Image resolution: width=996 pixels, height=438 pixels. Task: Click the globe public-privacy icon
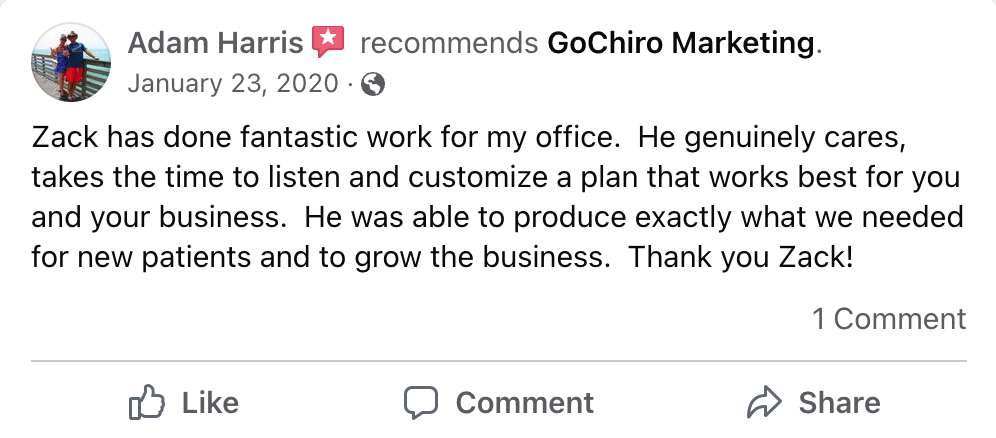(373, 84)
